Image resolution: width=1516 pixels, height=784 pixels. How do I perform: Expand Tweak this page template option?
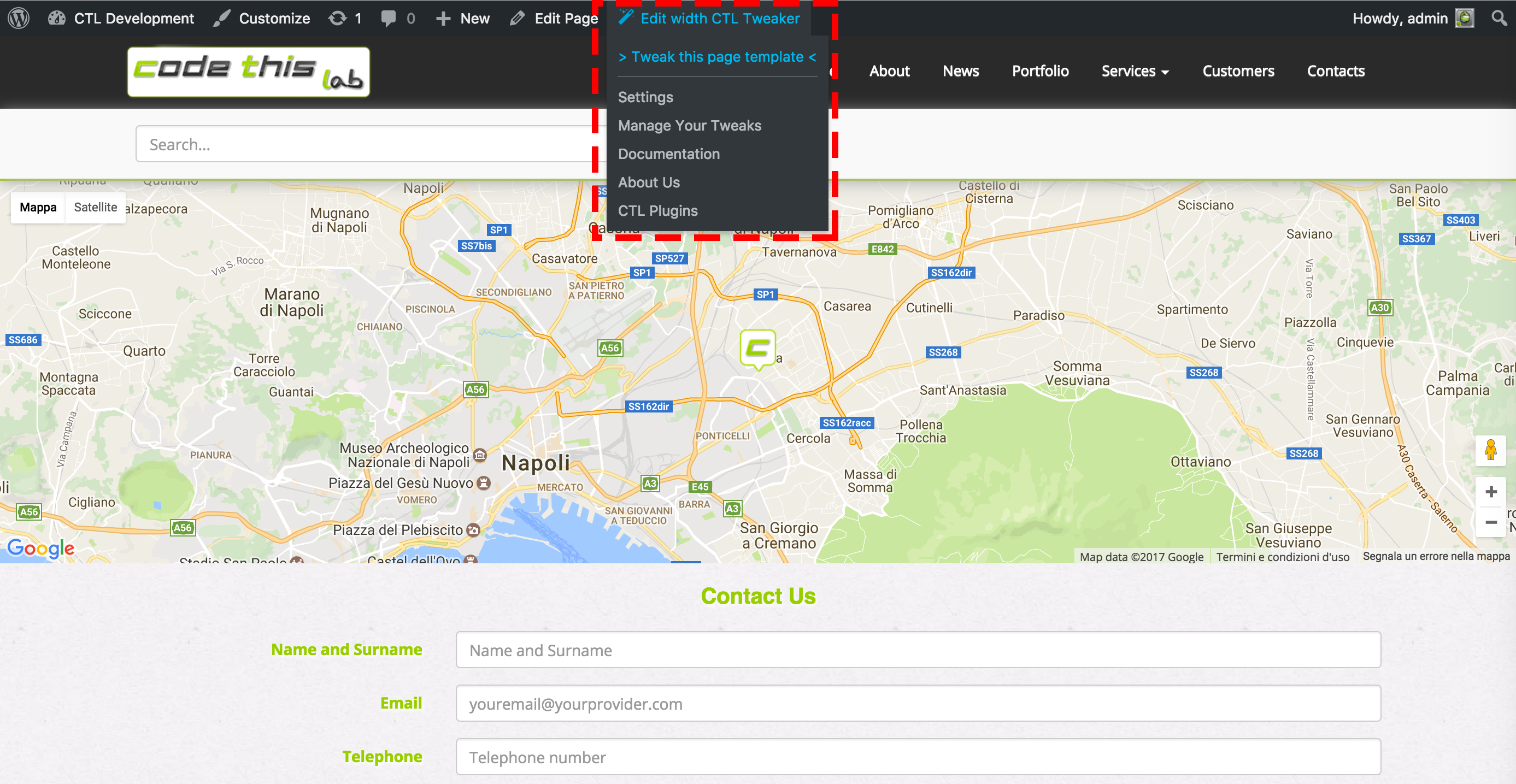pyautogui.click(x=716, y=56)
